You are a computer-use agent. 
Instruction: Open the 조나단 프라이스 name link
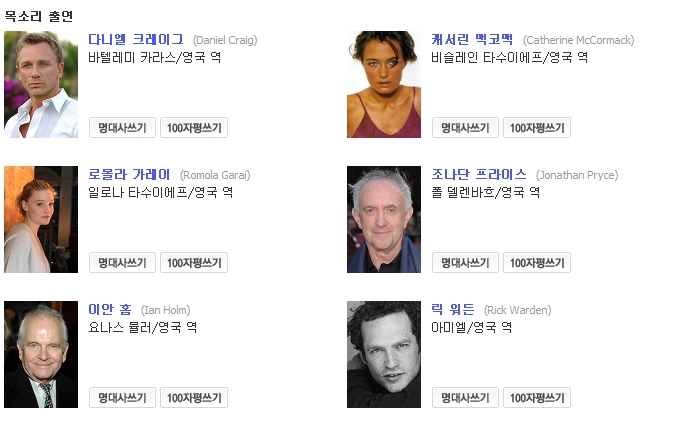(479, 175)
